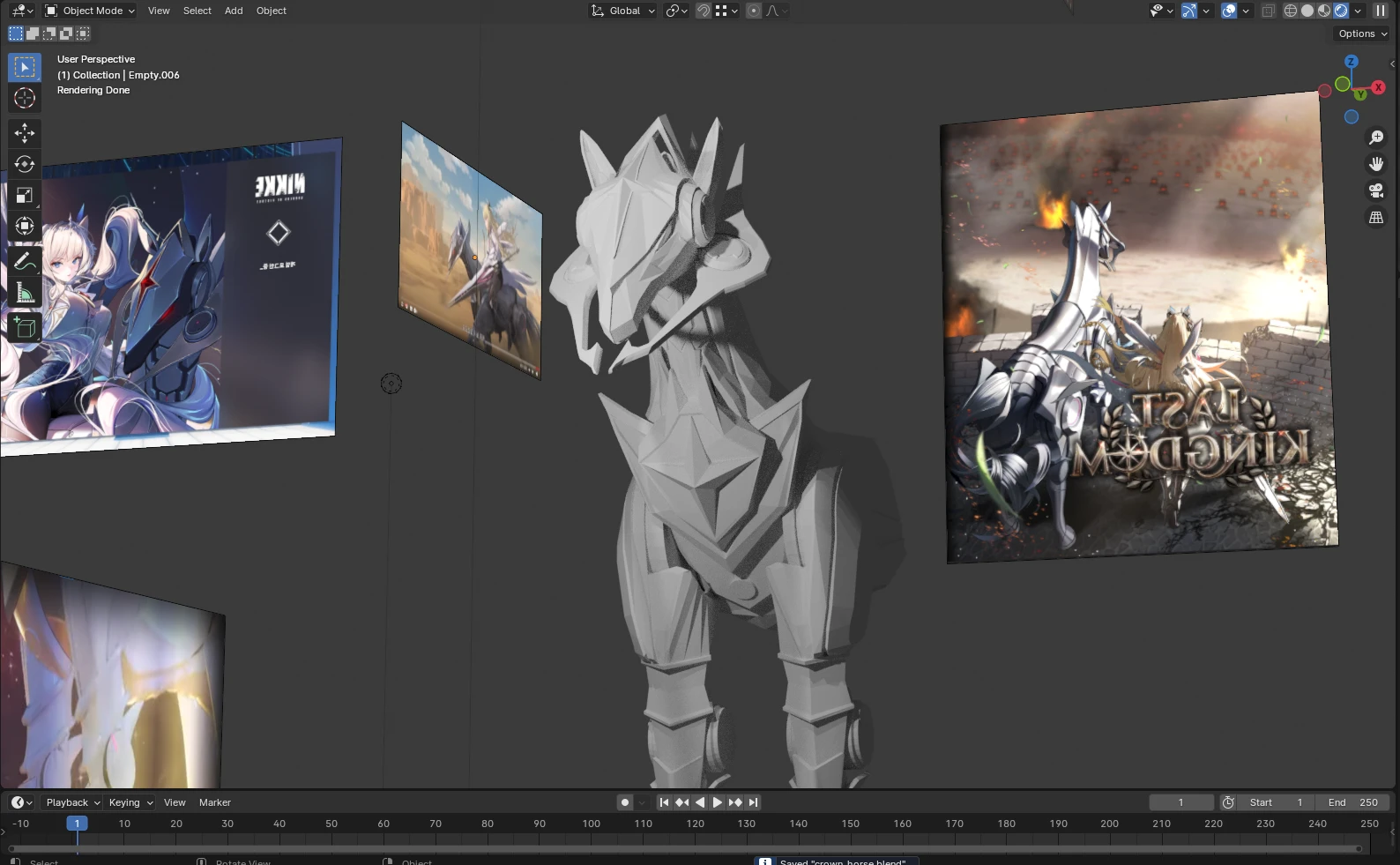The height and width of the screenshot is (865, 1400).
Task: Select the Measure tool
Action: coord(25,292)
